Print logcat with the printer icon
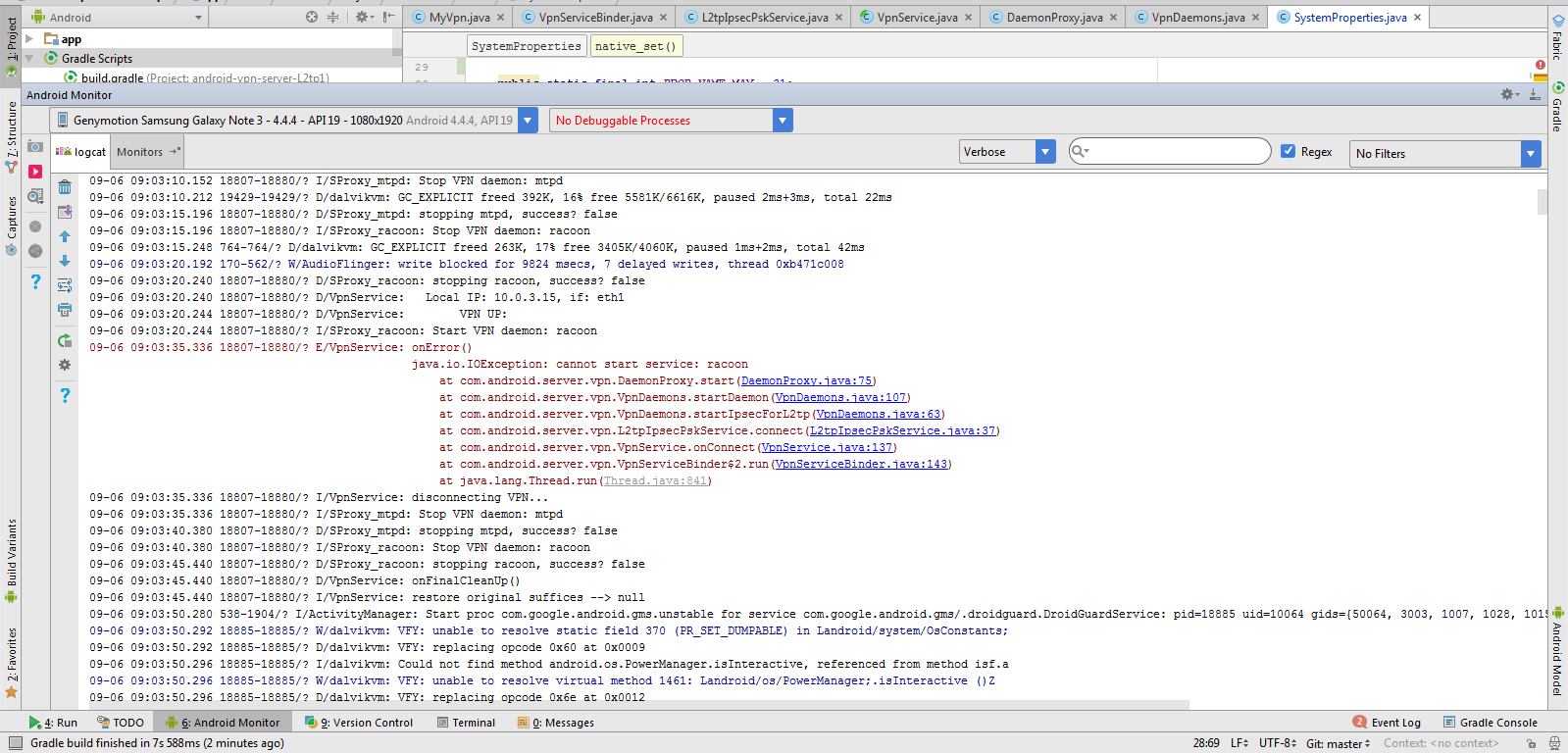Viewport: 1568px width, 753px height. pos(65,310)
